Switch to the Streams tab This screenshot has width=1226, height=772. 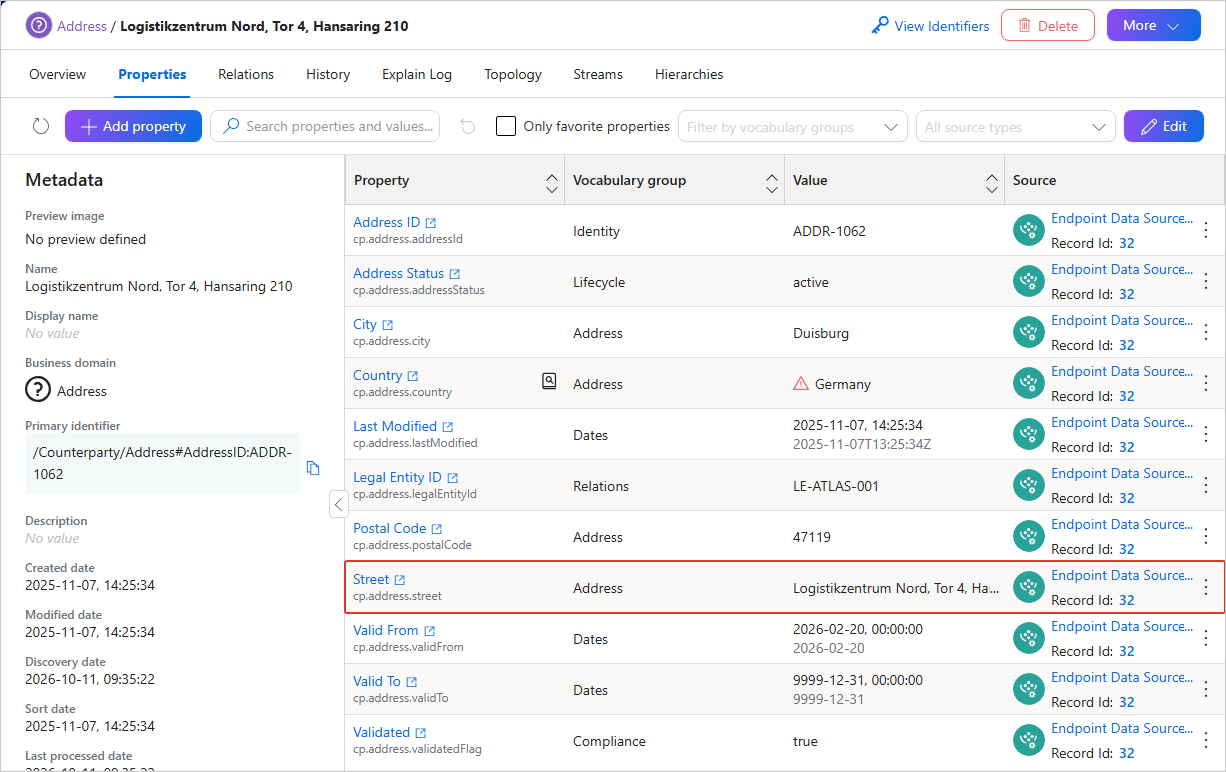pyautogui.click(x=598, y=74)
